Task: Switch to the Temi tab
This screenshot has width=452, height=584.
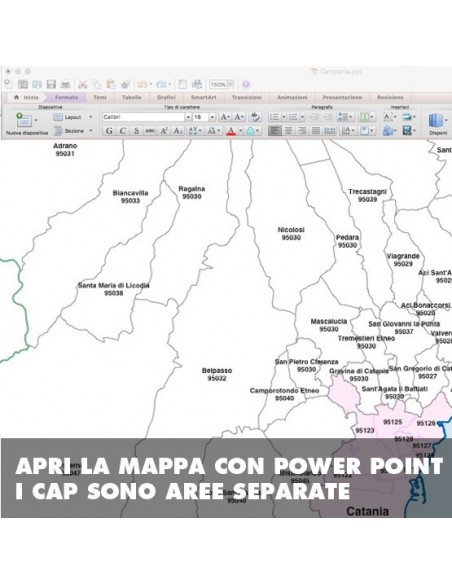Action: 100,97
